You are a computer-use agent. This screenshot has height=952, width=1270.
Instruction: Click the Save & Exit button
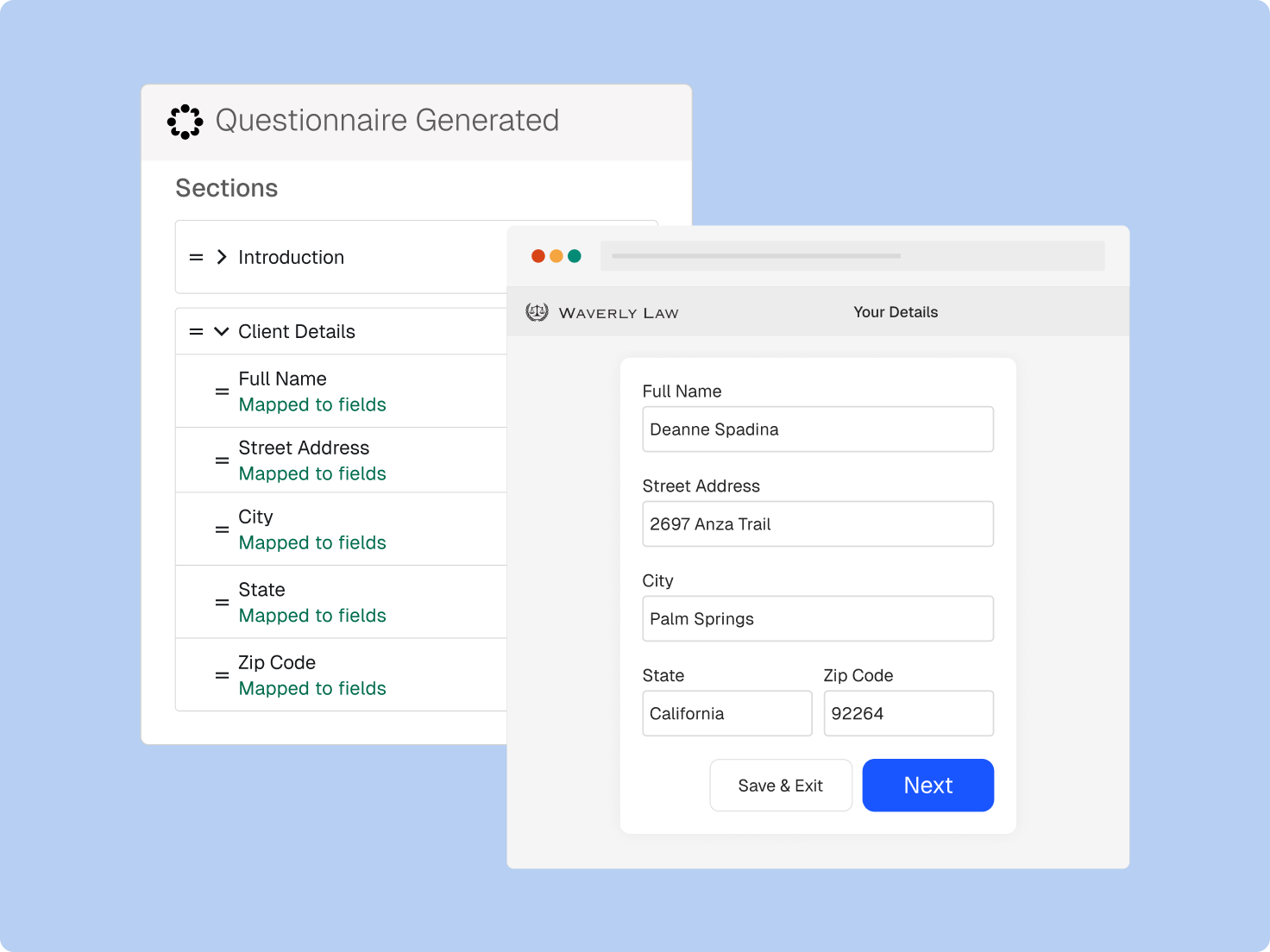pos(781,786)
